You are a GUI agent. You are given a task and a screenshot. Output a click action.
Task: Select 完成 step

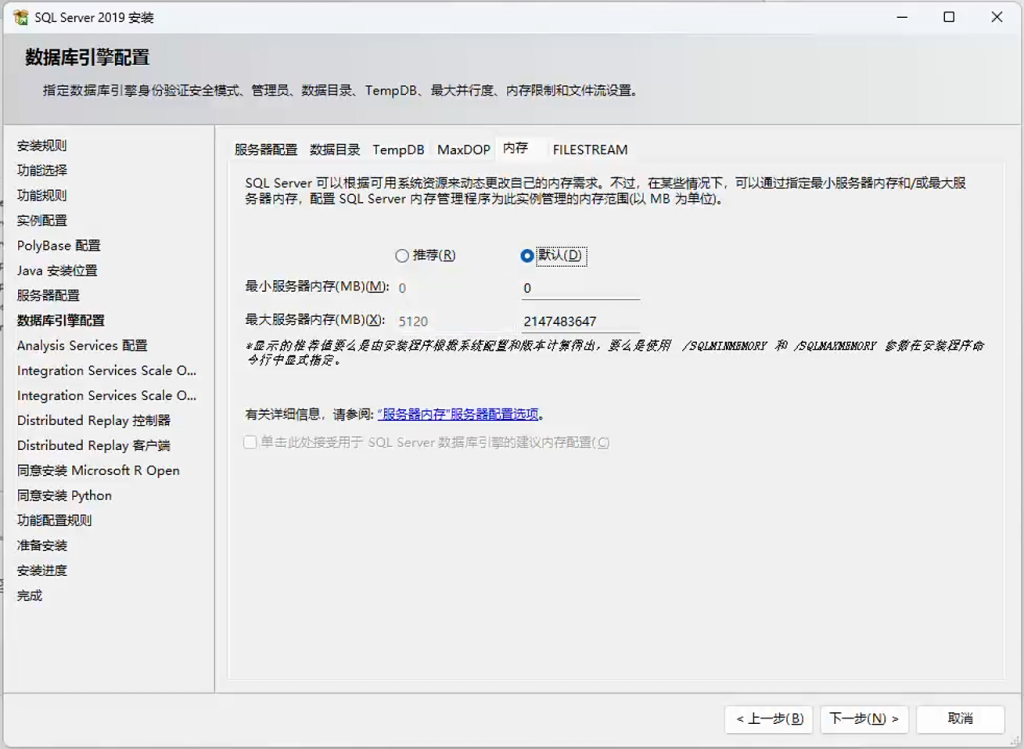29,596
